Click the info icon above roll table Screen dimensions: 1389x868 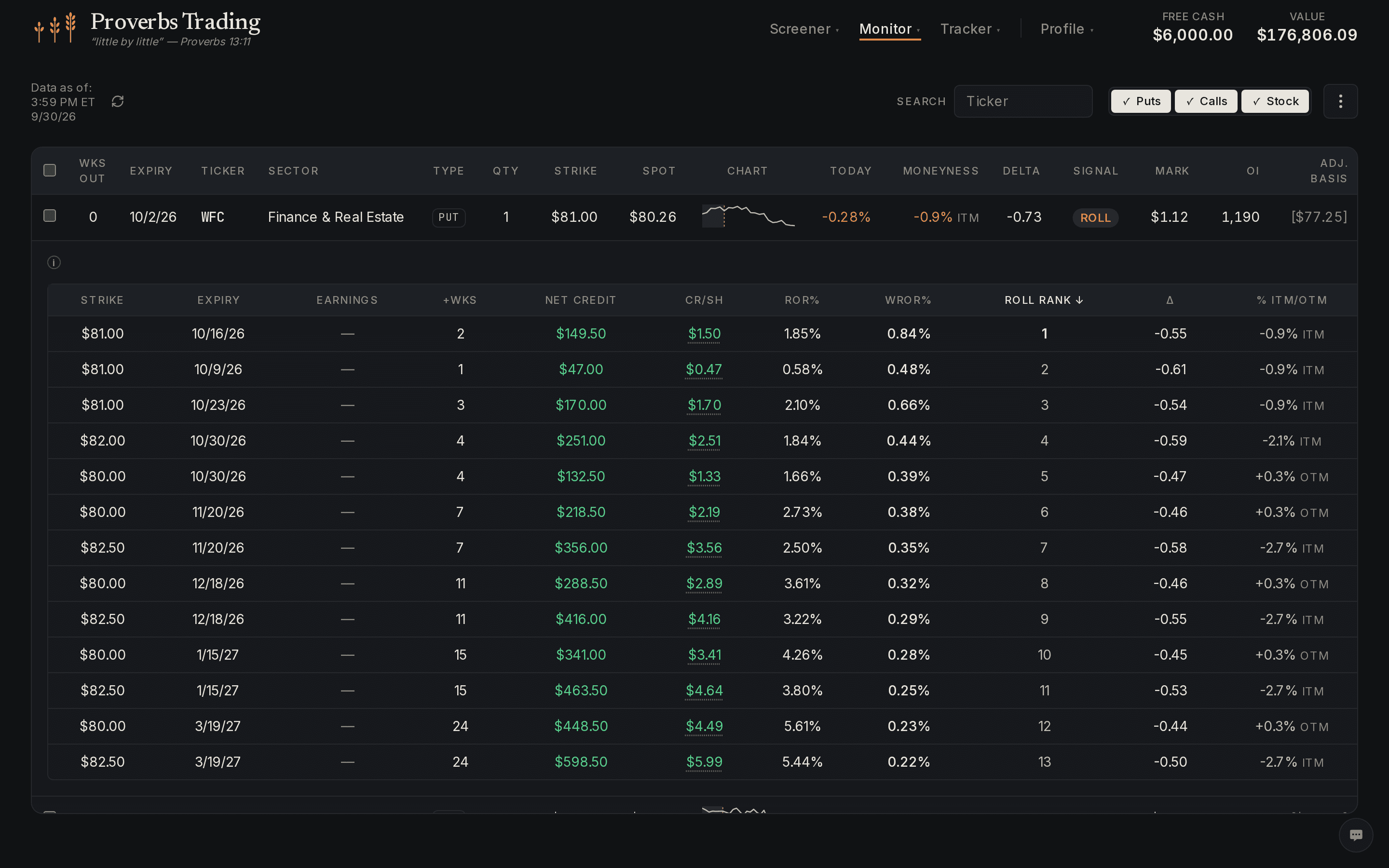(x=54, y=263)
